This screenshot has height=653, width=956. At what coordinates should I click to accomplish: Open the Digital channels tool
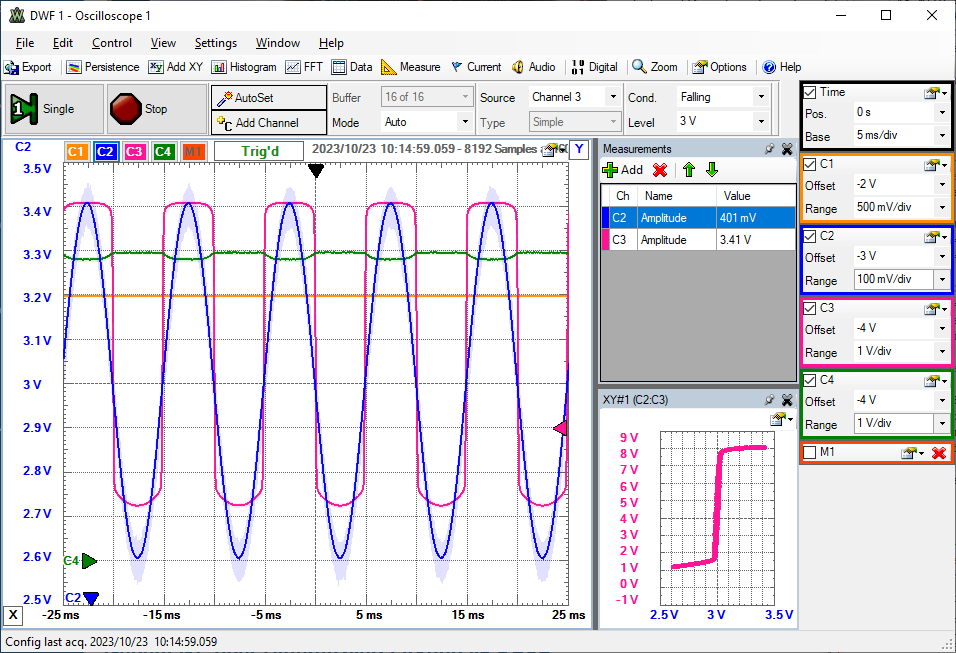click(594, 67)
